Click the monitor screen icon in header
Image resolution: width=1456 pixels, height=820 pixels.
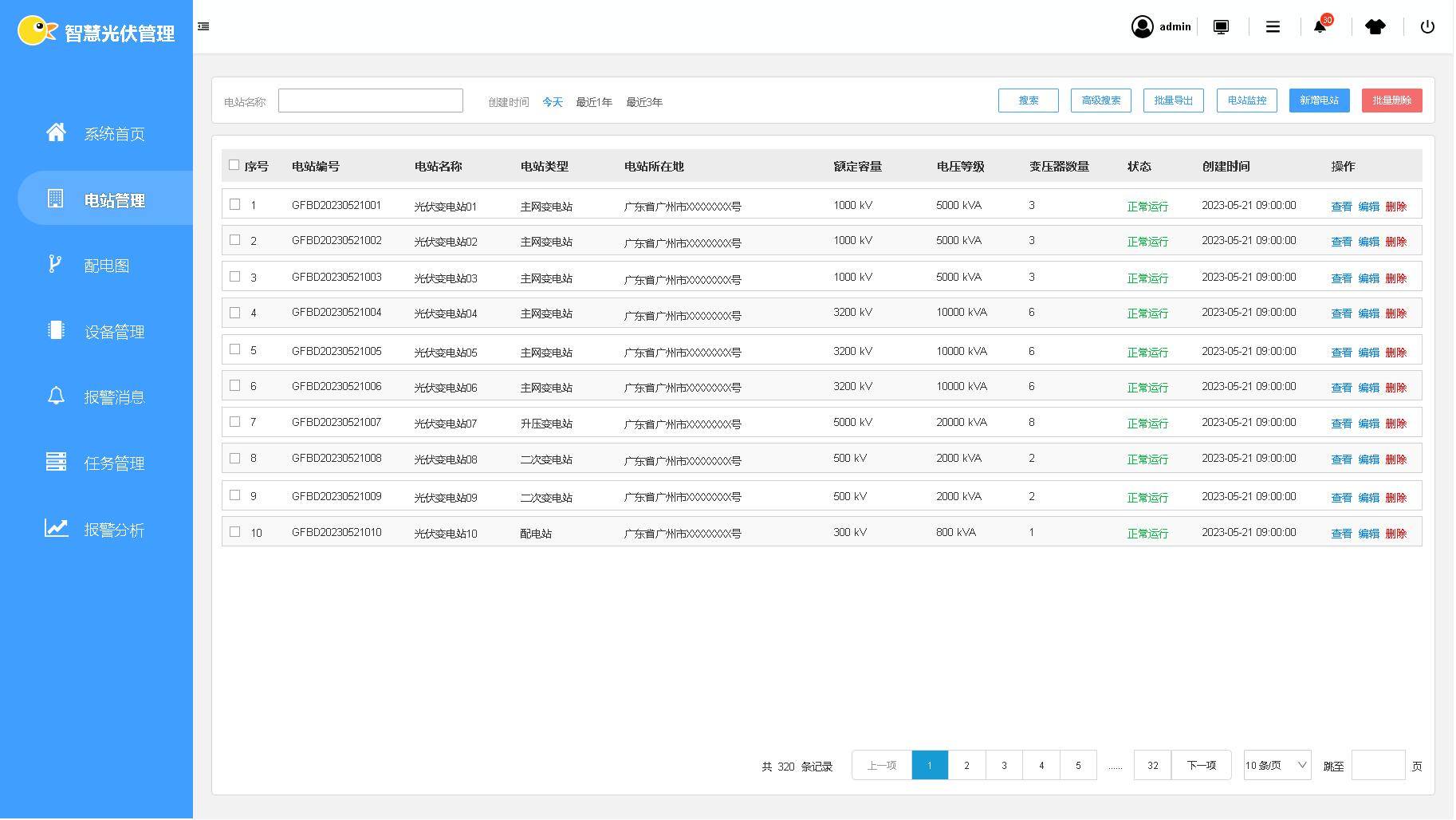point(1220,26)
